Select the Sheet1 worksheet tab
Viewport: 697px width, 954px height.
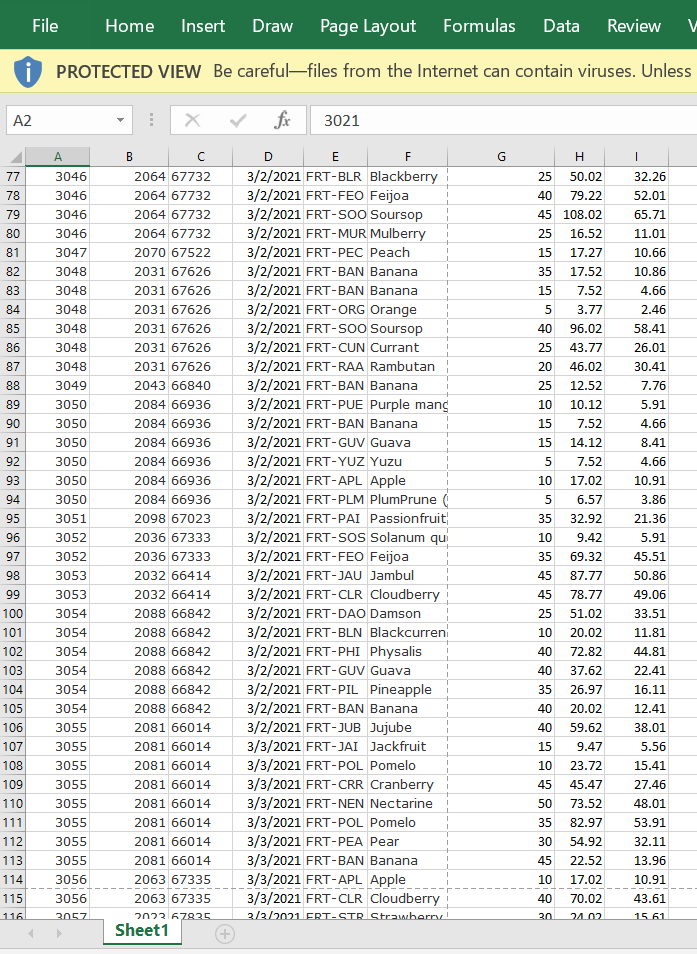142,931
